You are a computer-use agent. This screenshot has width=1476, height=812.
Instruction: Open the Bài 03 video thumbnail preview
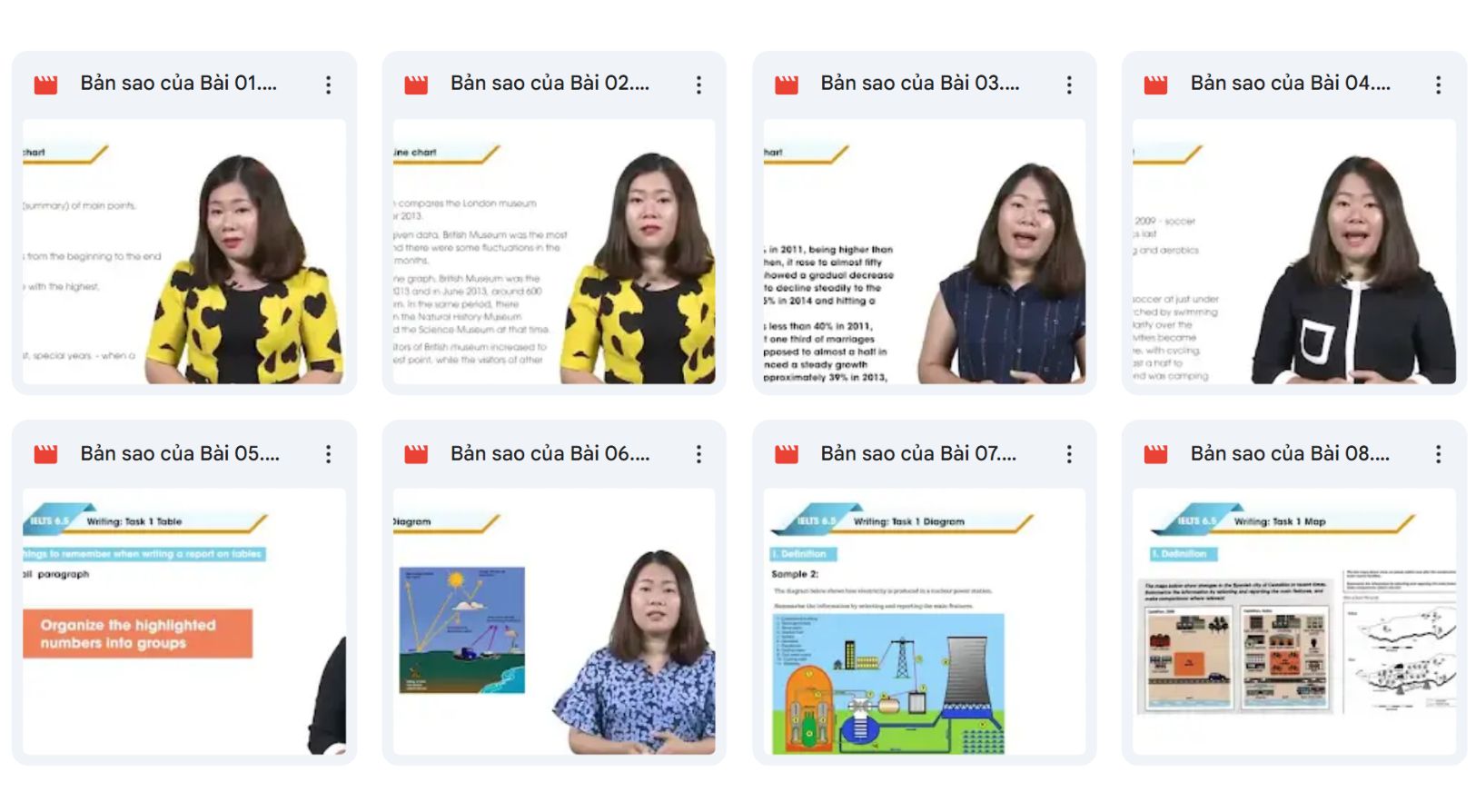coord(925,252)
